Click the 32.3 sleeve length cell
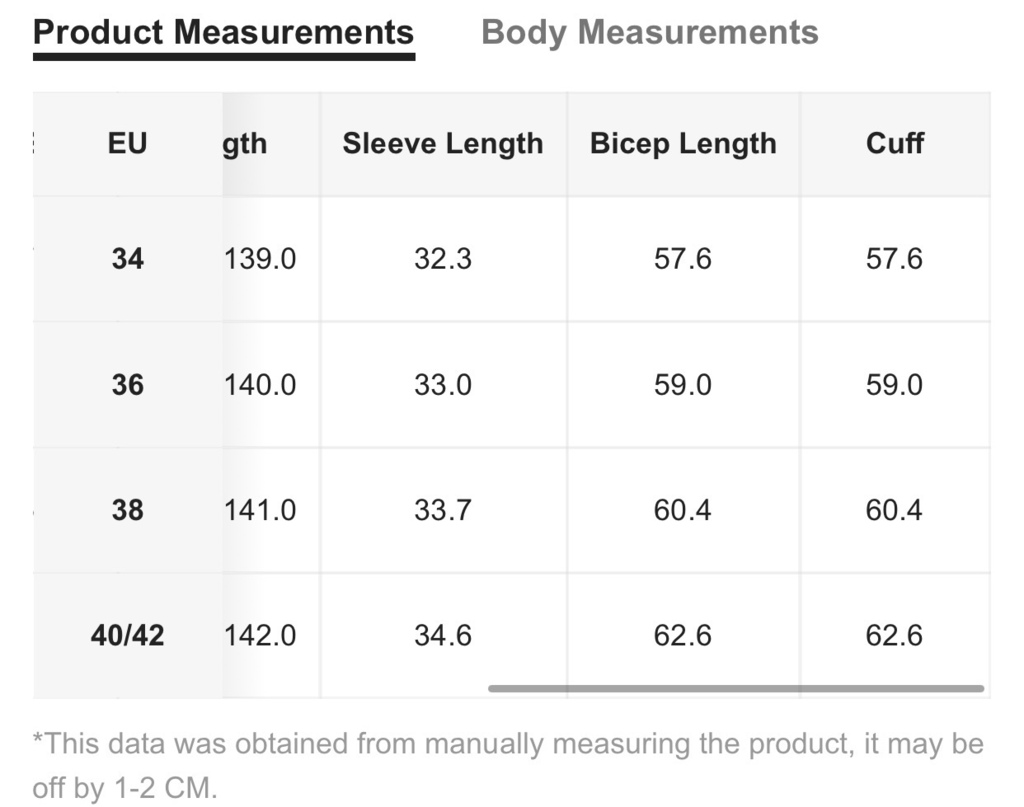Screen dimensions: 1024x807 443,259
